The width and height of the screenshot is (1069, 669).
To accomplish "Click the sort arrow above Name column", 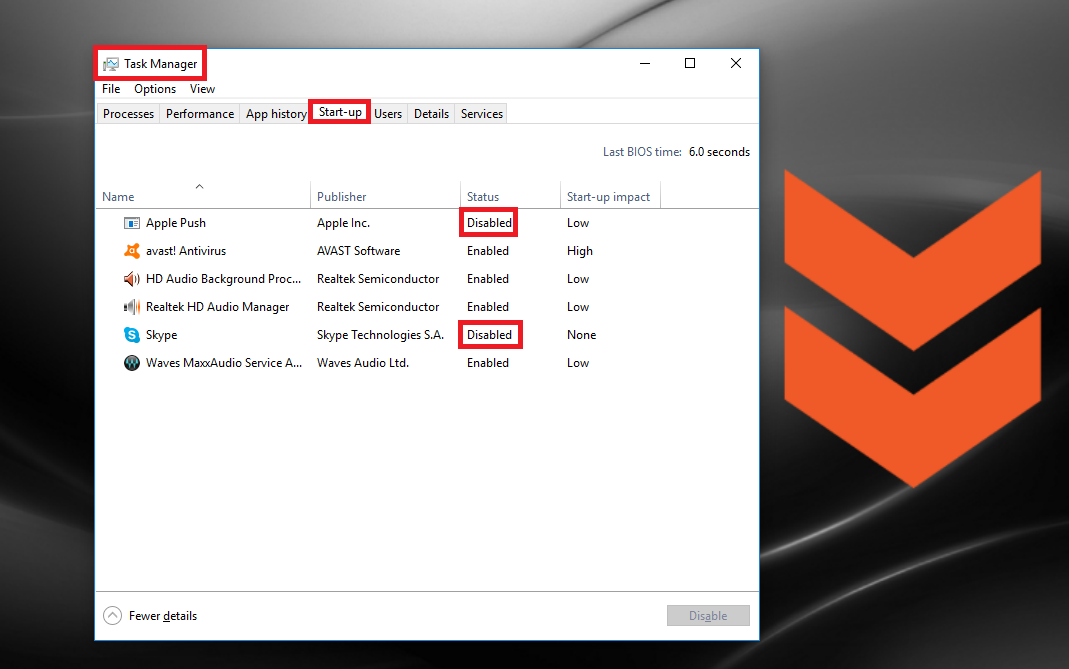I will [x=200, y=186].
